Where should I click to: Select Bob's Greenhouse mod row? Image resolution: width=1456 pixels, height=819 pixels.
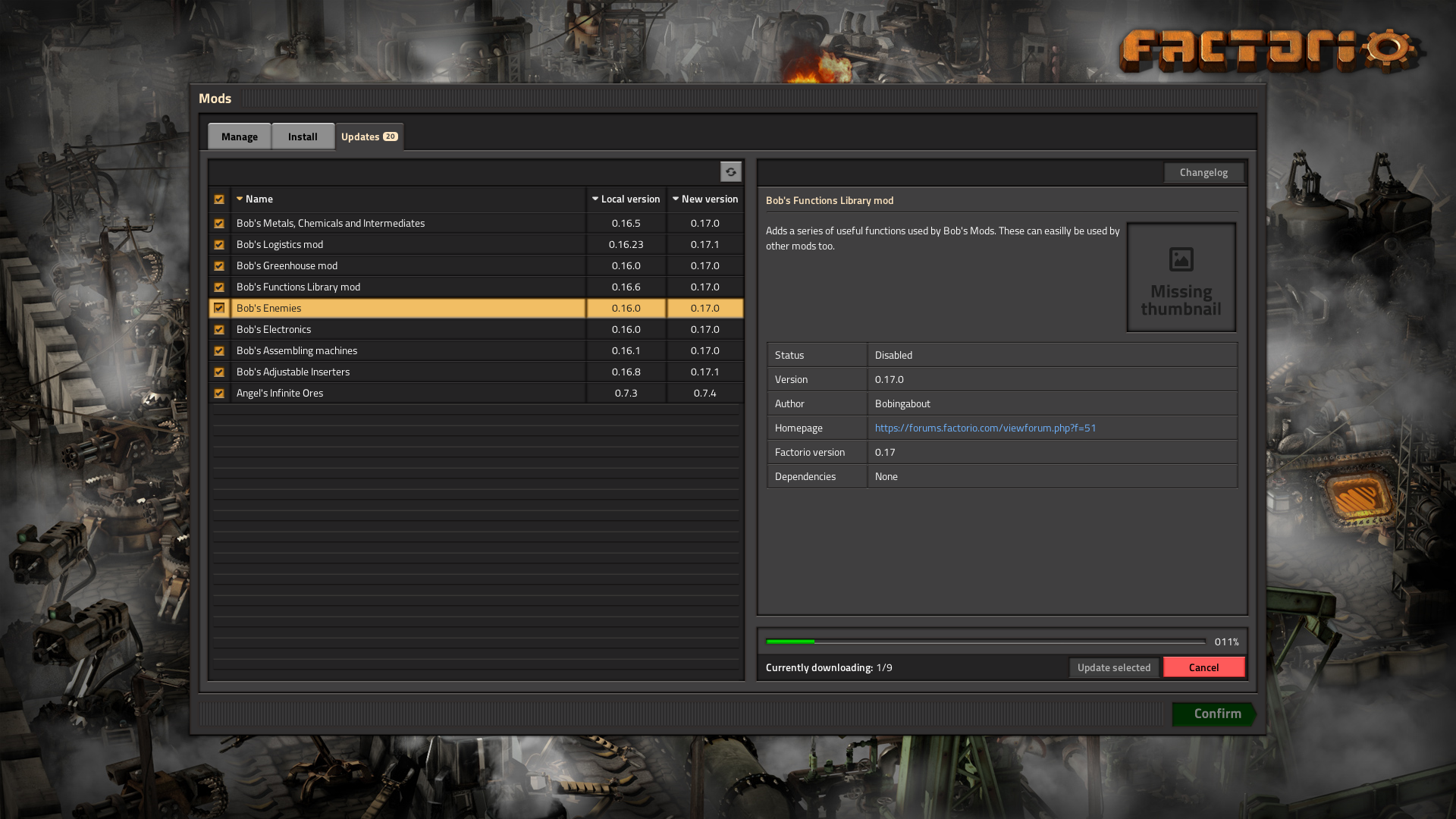[x=476, y=265]
